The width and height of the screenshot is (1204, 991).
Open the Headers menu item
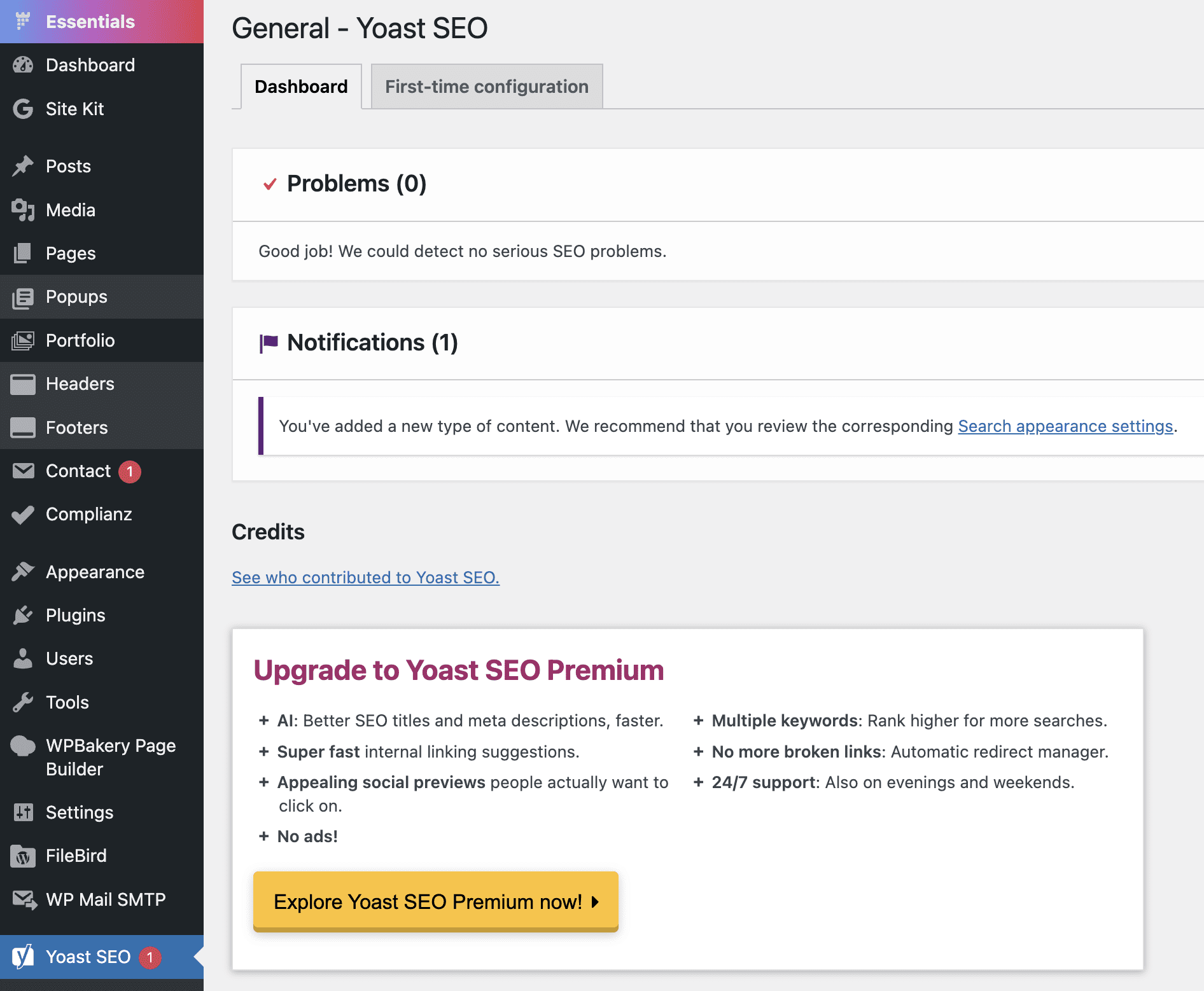pos(102,384)
